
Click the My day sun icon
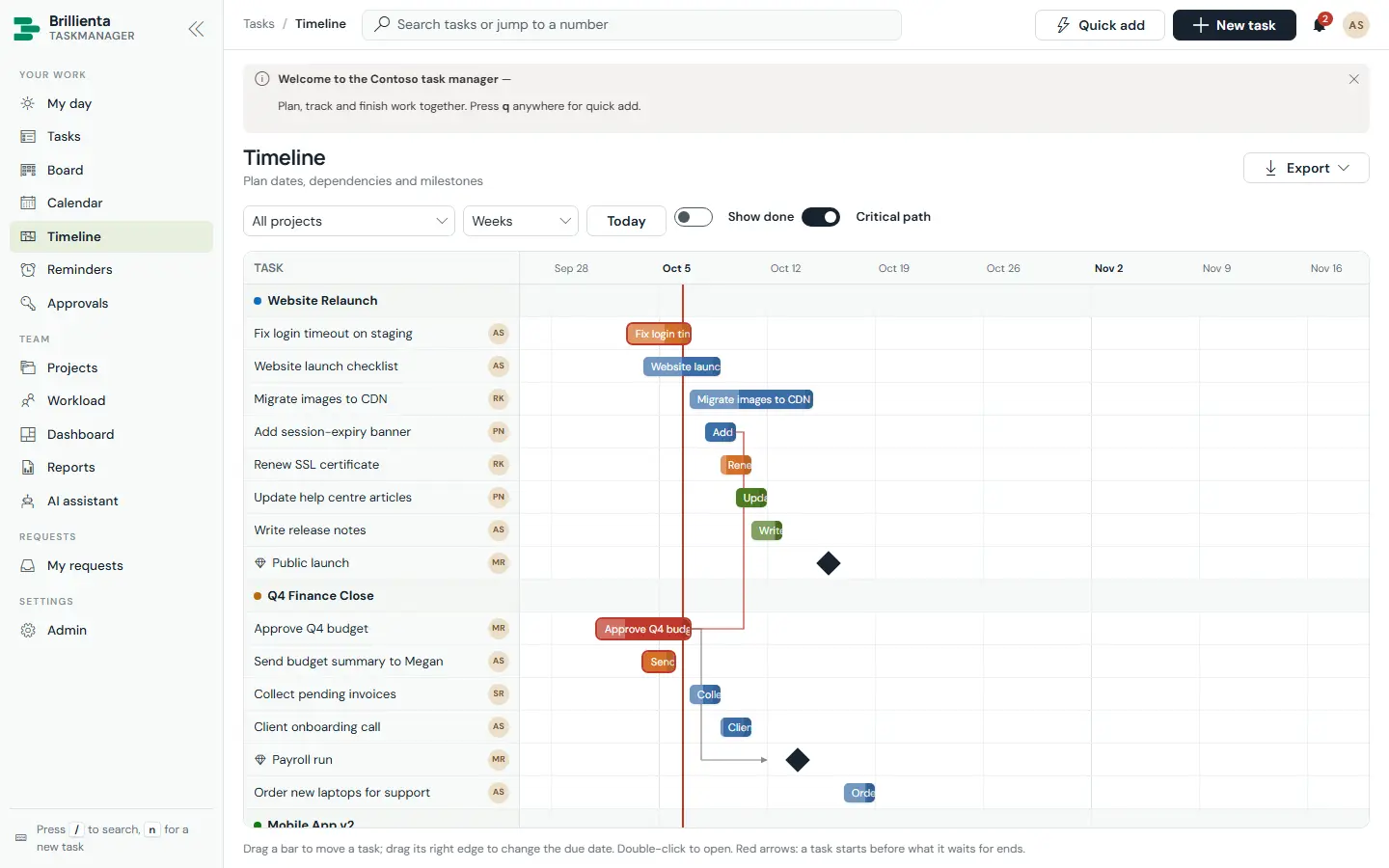[28, 103]
